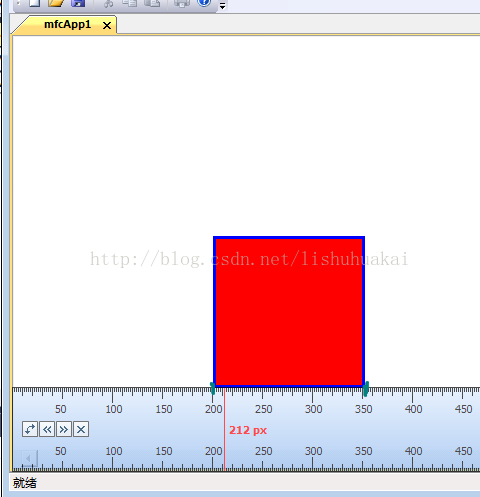This screenshot has width=480, height=497.
Task: Expand the toolbar options overflow arrow
Action: (222, 6)
